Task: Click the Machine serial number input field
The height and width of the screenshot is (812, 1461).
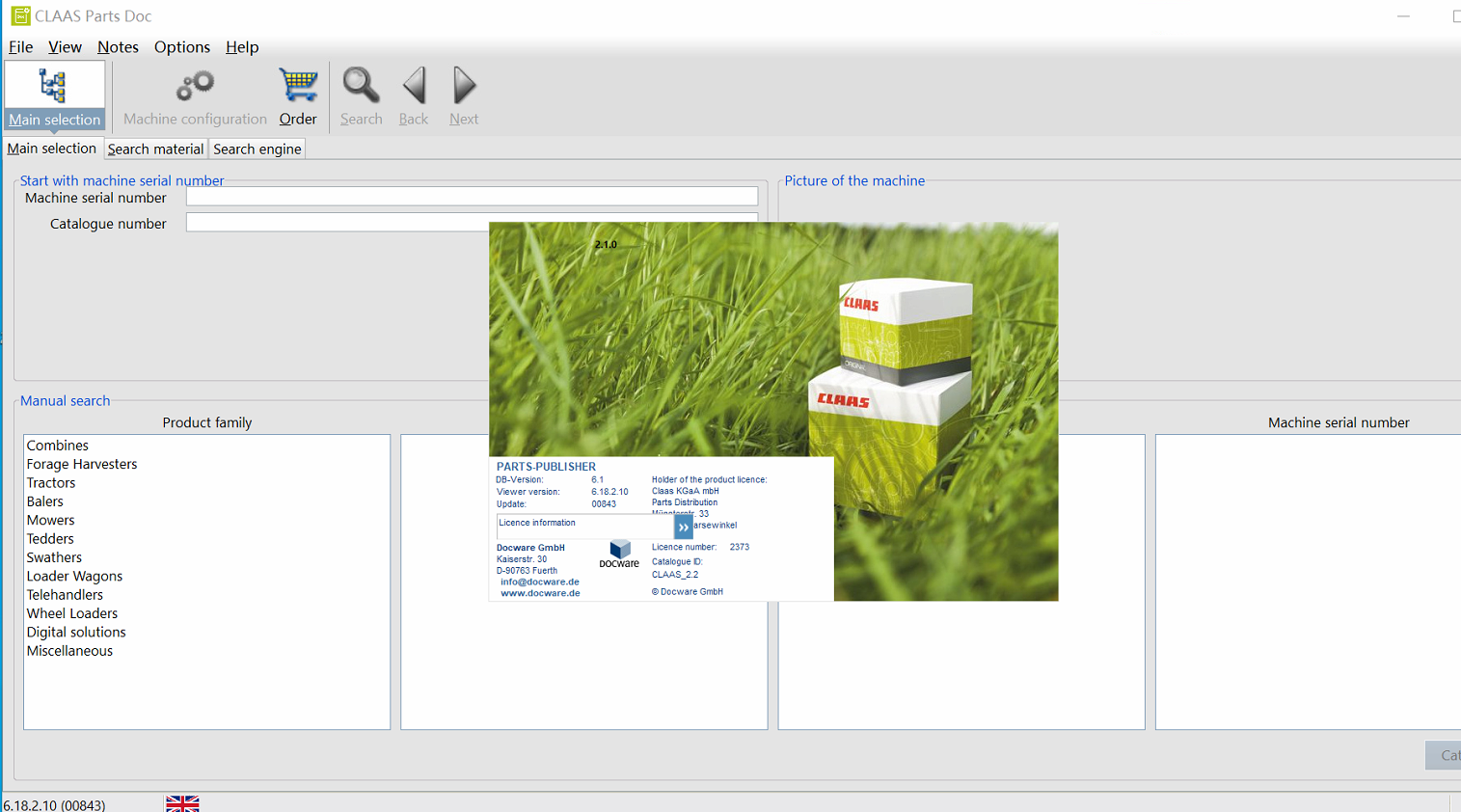Action: [472, 197]
